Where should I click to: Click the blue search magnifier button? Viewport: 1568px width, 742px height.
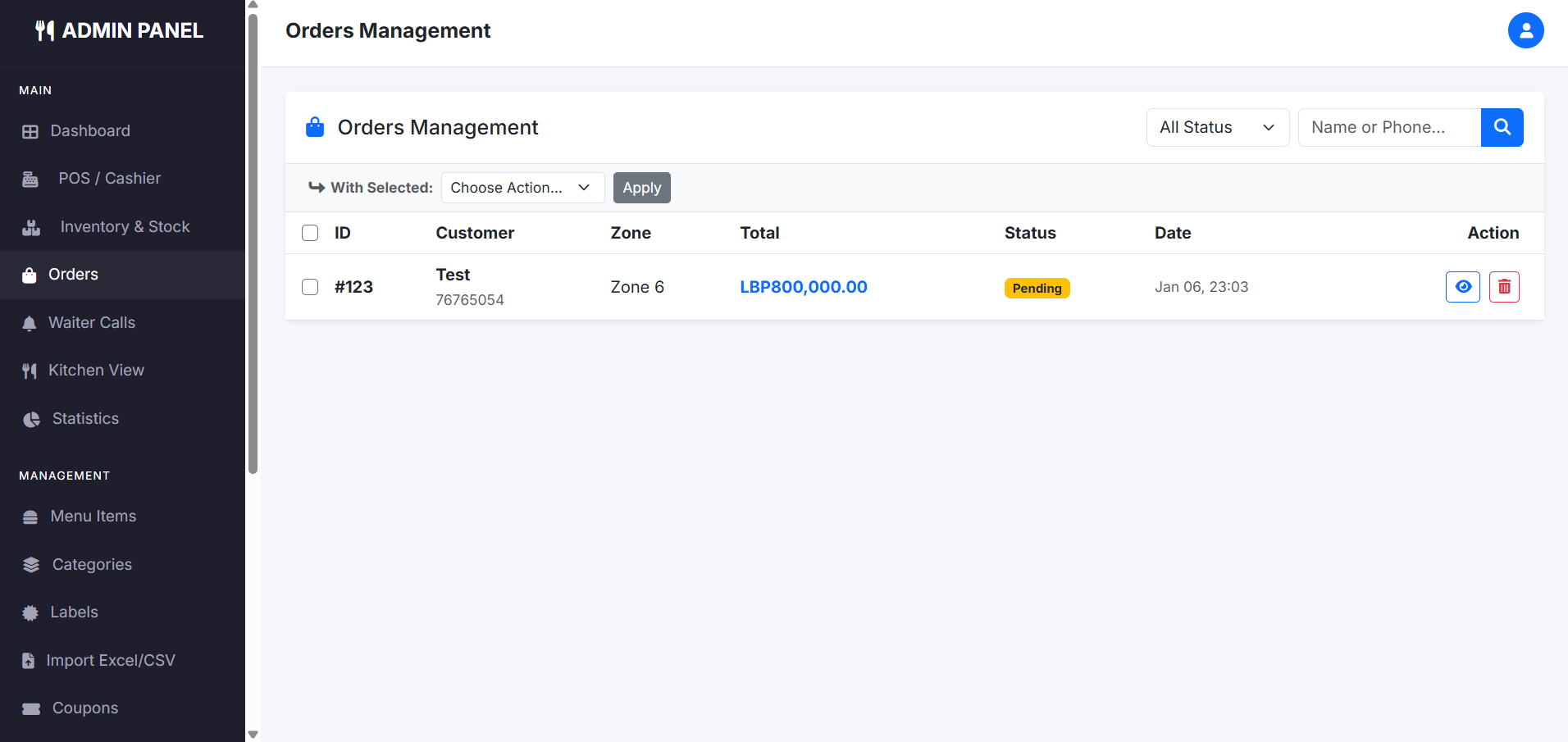point(1502,127)
